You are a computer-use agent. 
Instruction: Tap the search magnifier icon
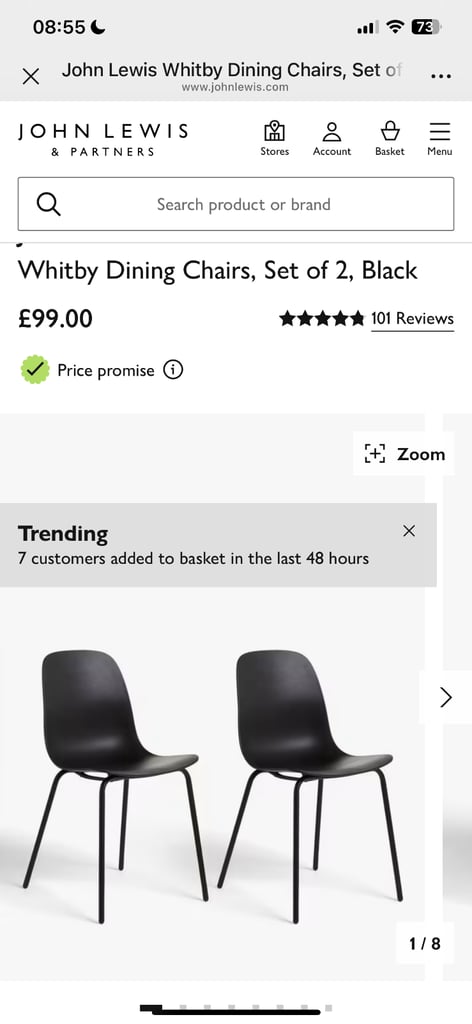[x=48, y=204]
